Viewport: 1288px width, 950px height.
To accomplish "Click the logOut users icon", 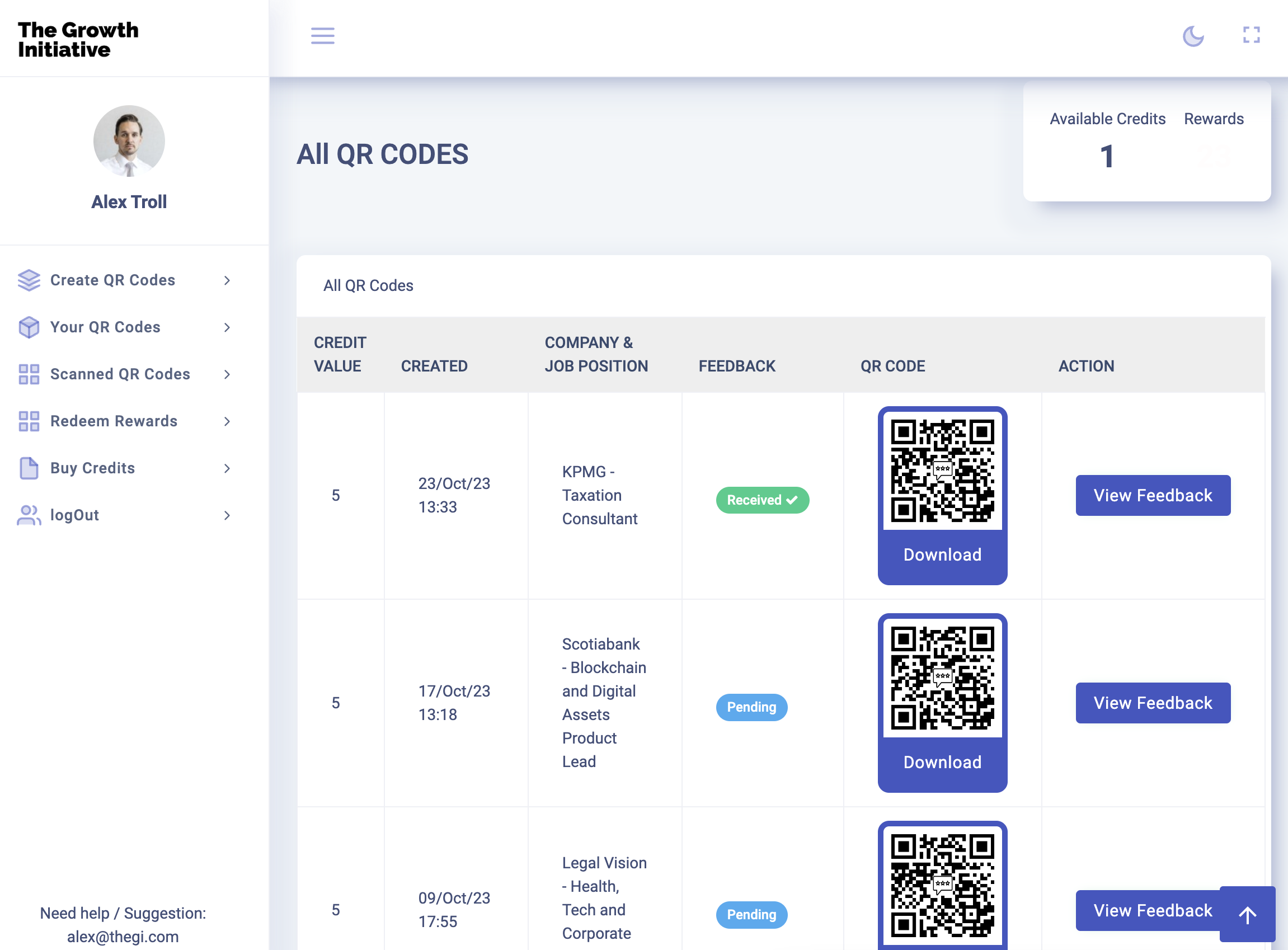I will pos(29,515).
